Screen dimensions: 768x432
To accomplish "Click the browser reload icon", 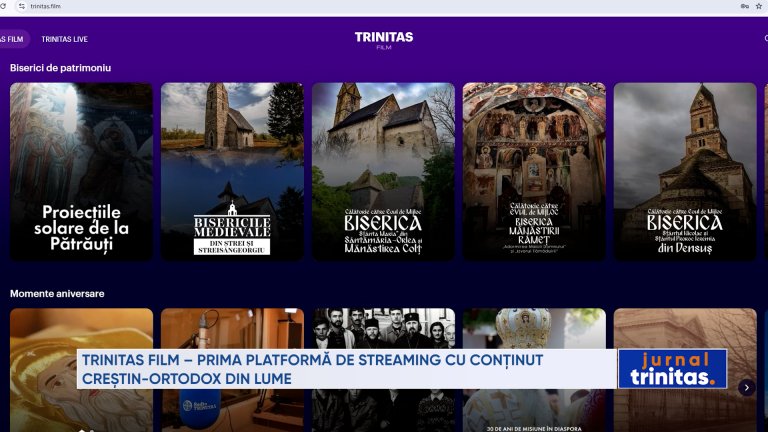I will point(3,6).
